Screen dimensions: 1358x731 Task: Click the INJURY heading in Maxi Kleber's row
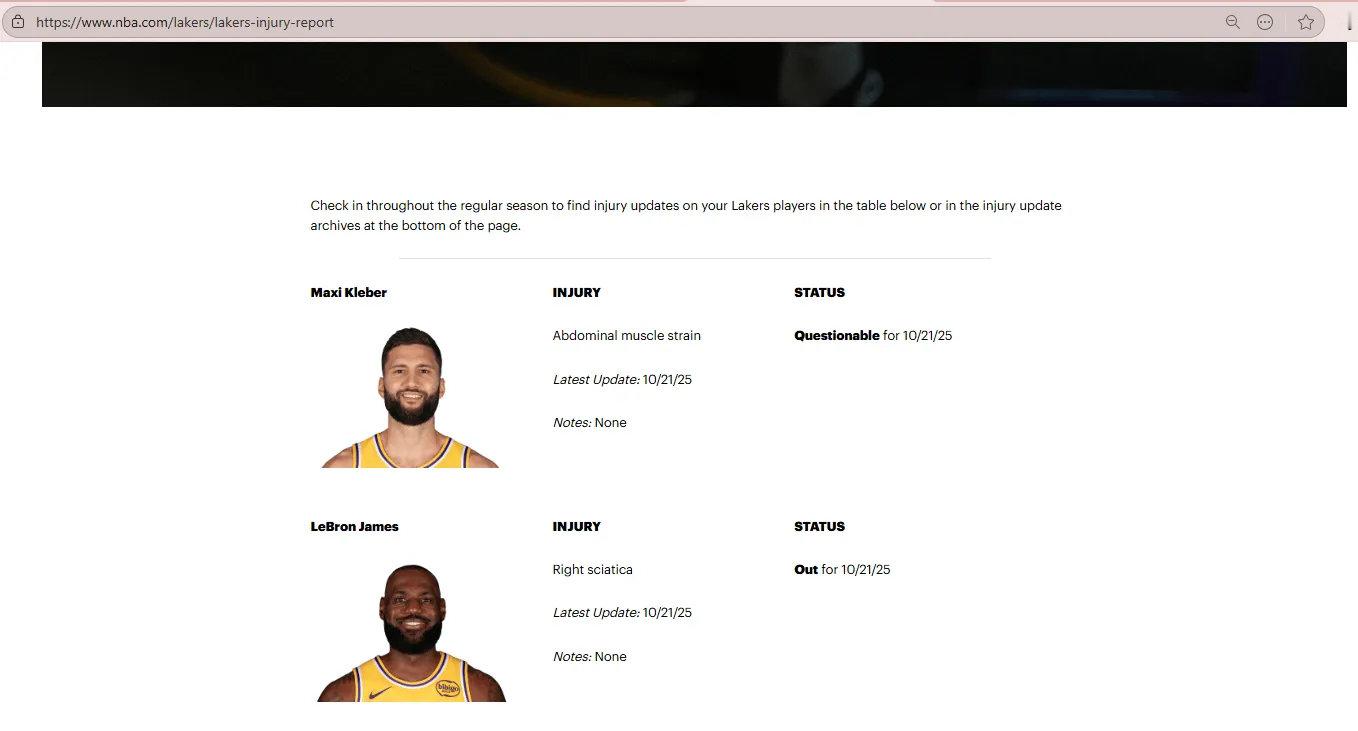(577, 293)
